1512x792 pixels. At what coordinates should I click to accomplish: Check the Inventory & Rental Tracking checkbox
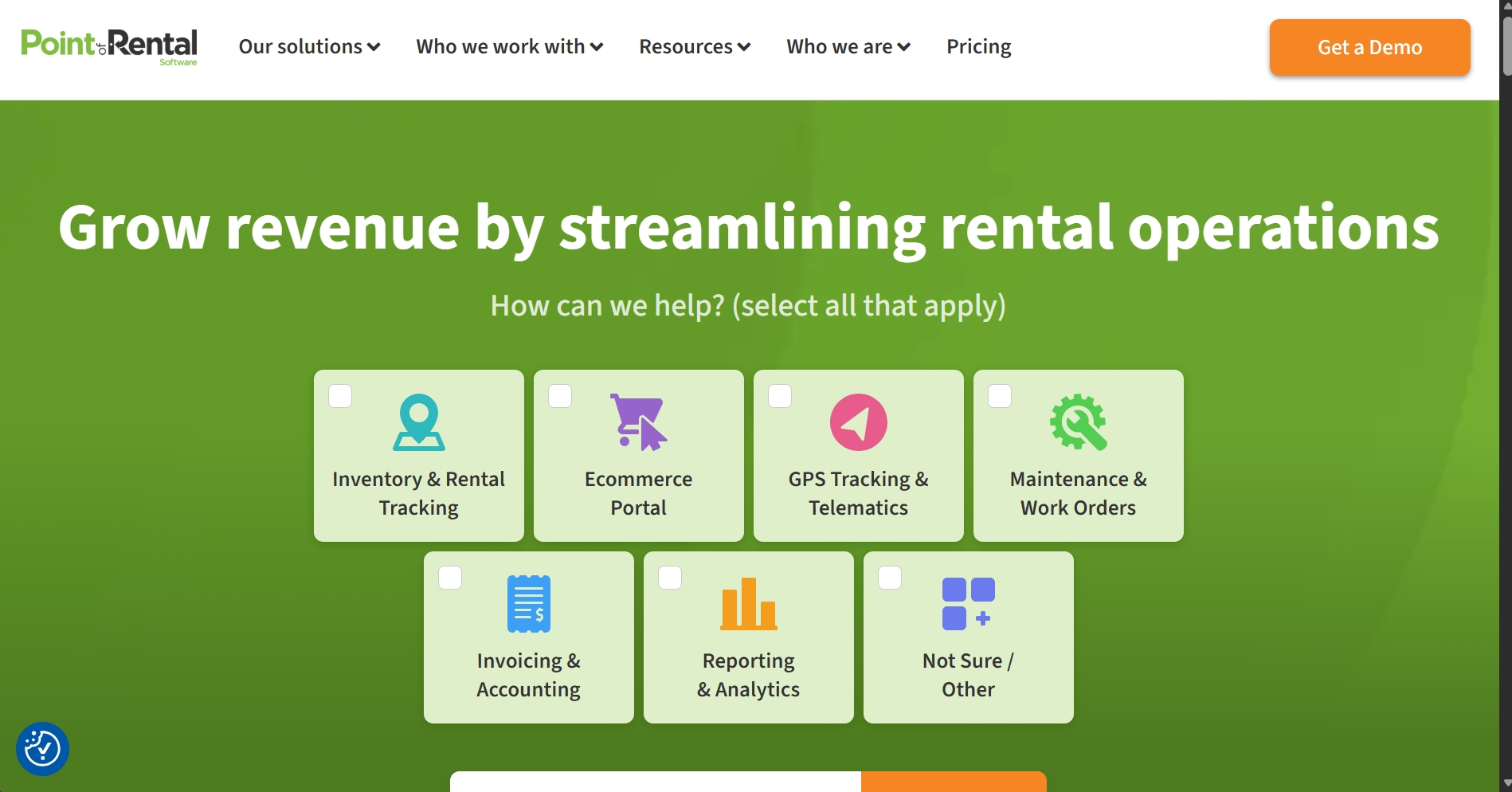(x=340, y=396)
